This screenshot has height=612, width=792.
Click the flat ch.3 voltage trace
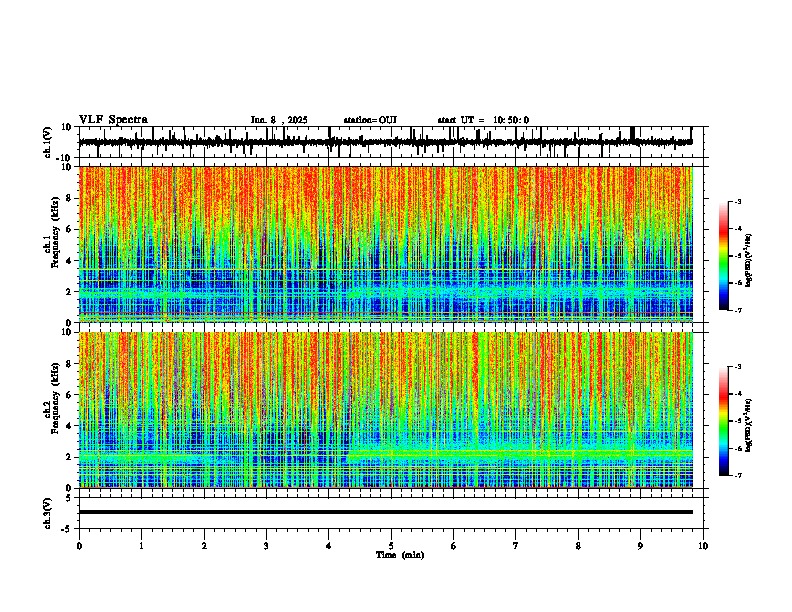386,512
